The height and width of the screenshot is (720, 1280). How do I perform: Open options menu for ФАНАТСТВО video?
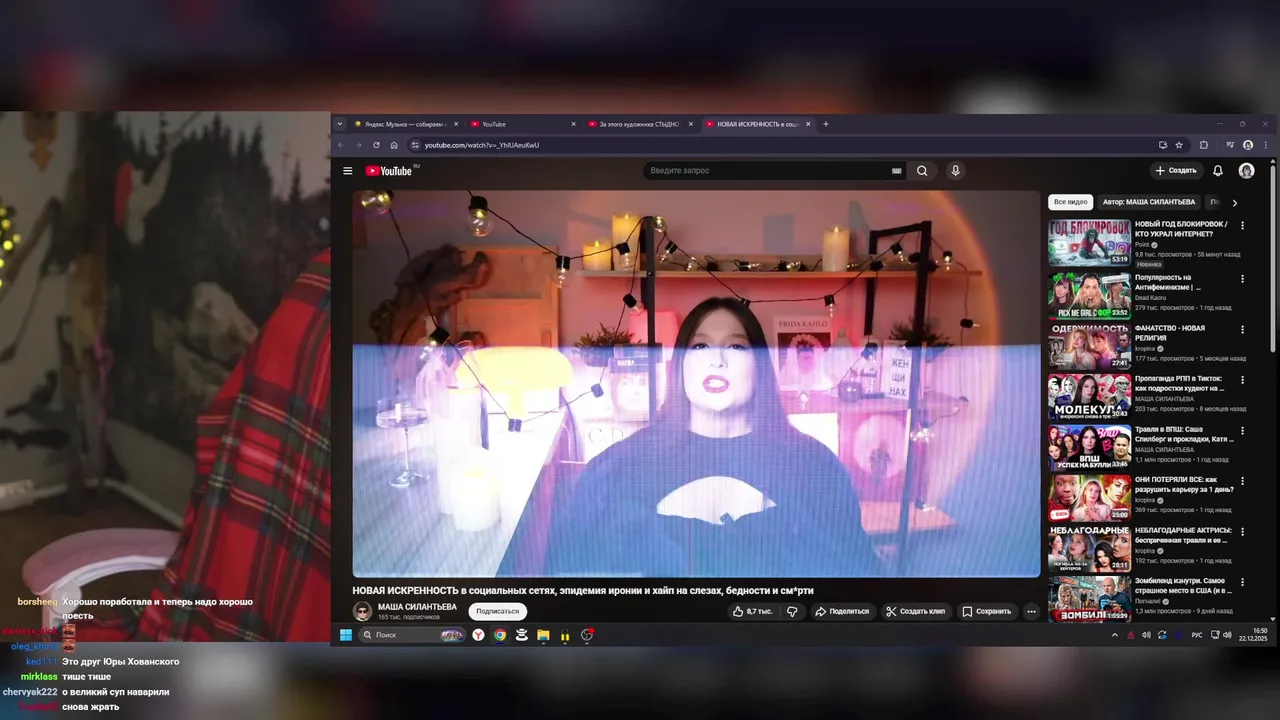(1243, 329)
